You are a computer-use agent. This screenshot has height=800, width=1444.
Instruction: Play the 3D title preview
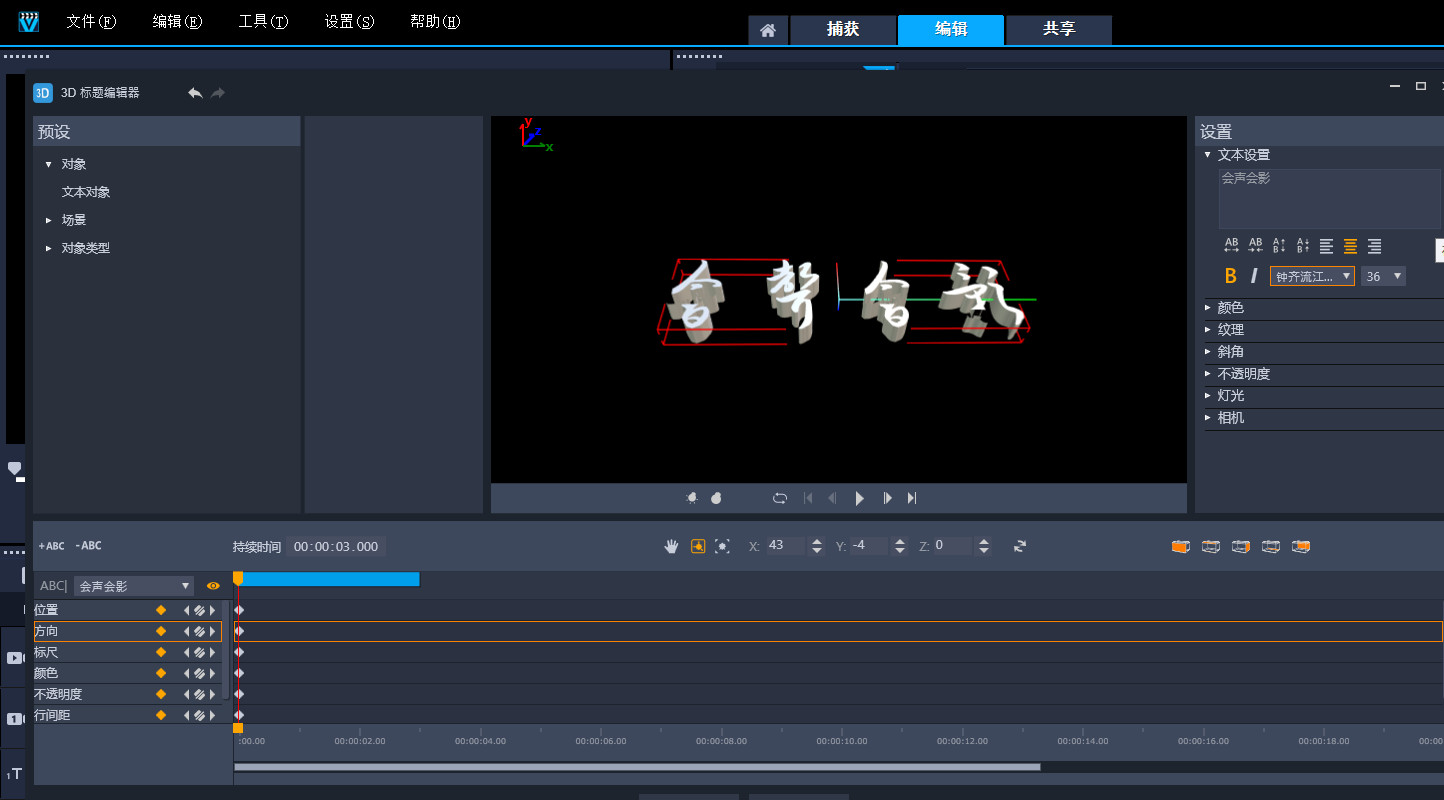point(859,498)
